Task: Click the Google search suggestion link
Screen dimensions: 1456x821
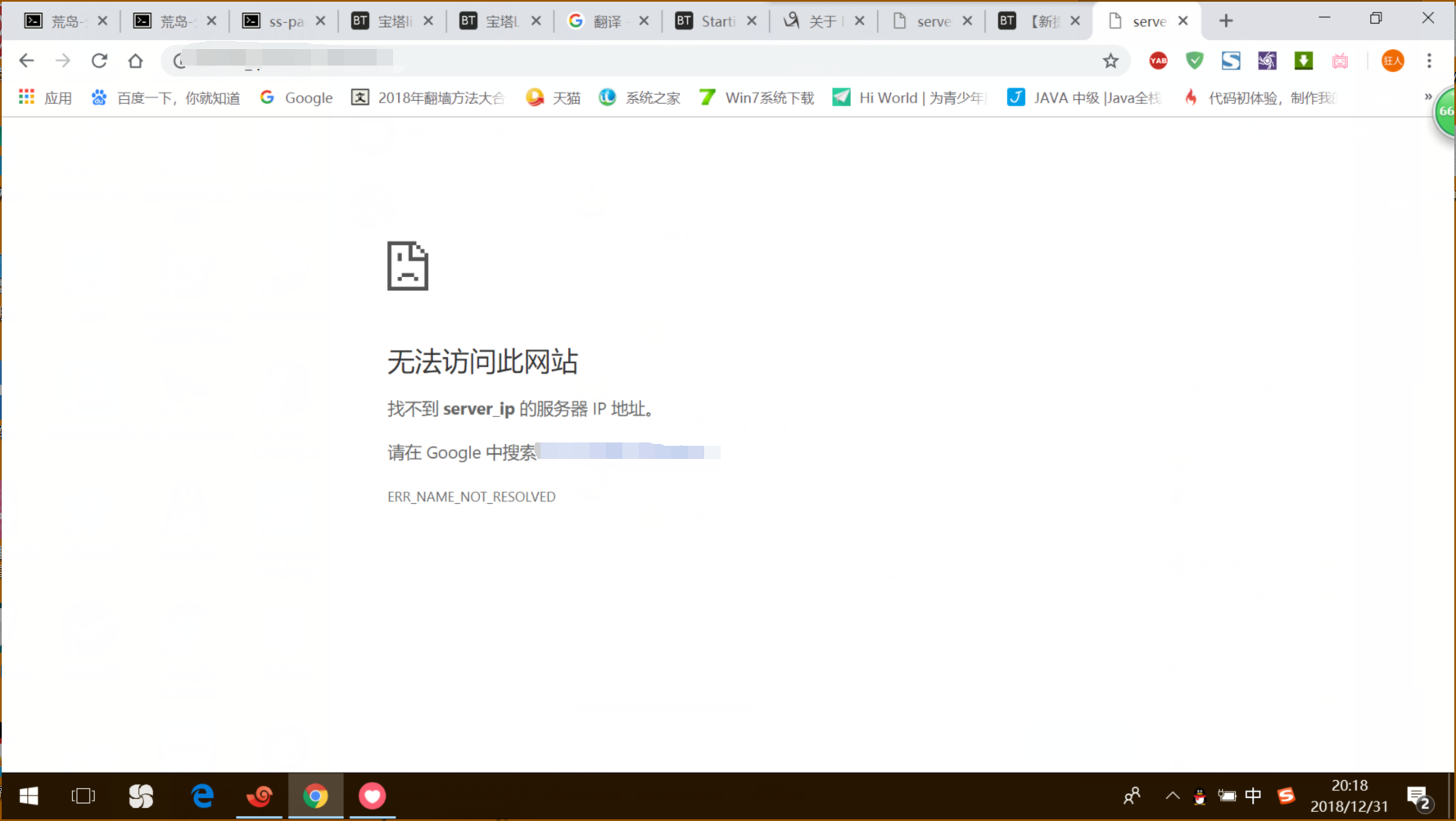Action: pos(629,452)
